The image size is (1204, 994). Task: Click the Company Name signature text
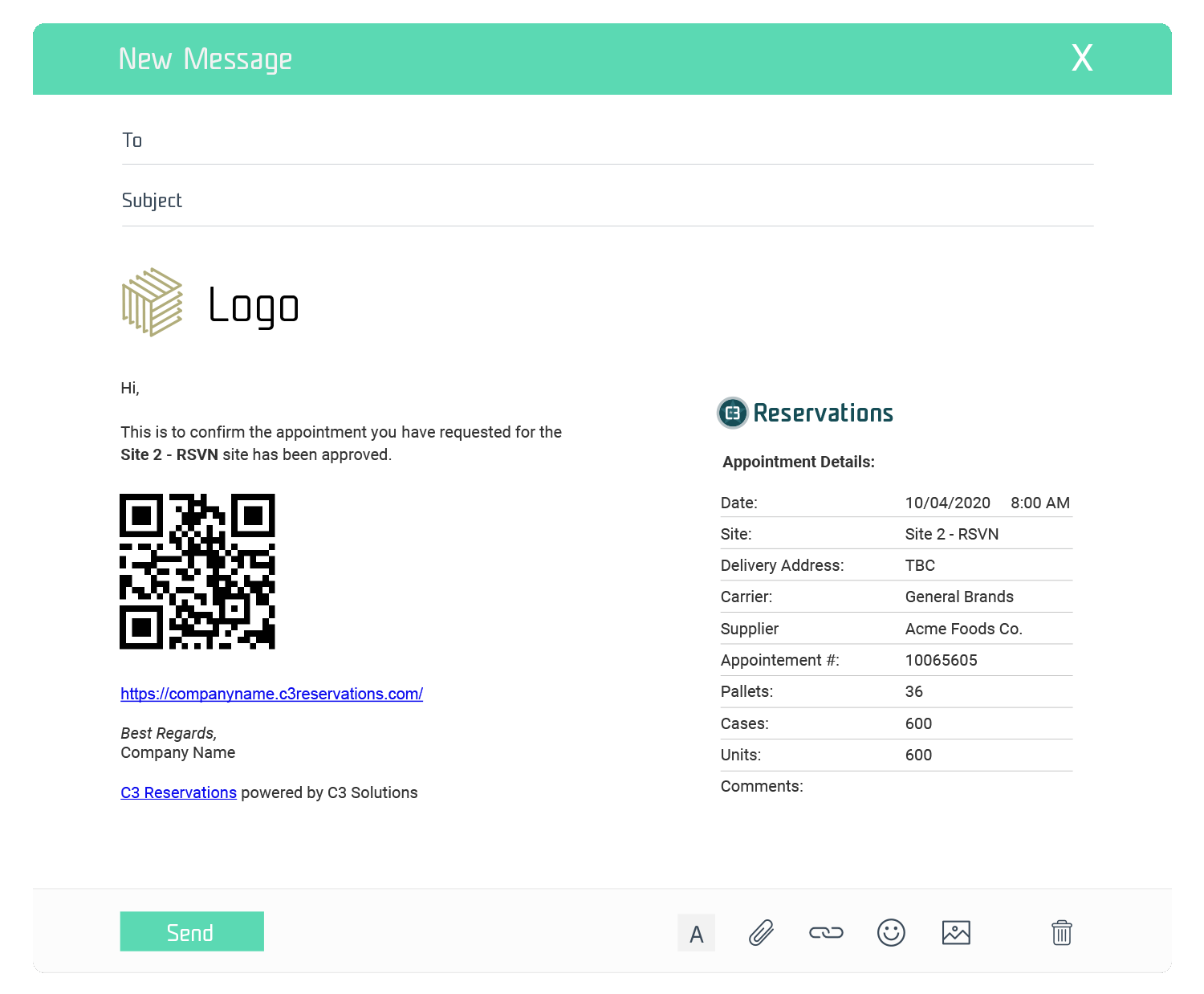pyautogui.click(x=178, y=752)
